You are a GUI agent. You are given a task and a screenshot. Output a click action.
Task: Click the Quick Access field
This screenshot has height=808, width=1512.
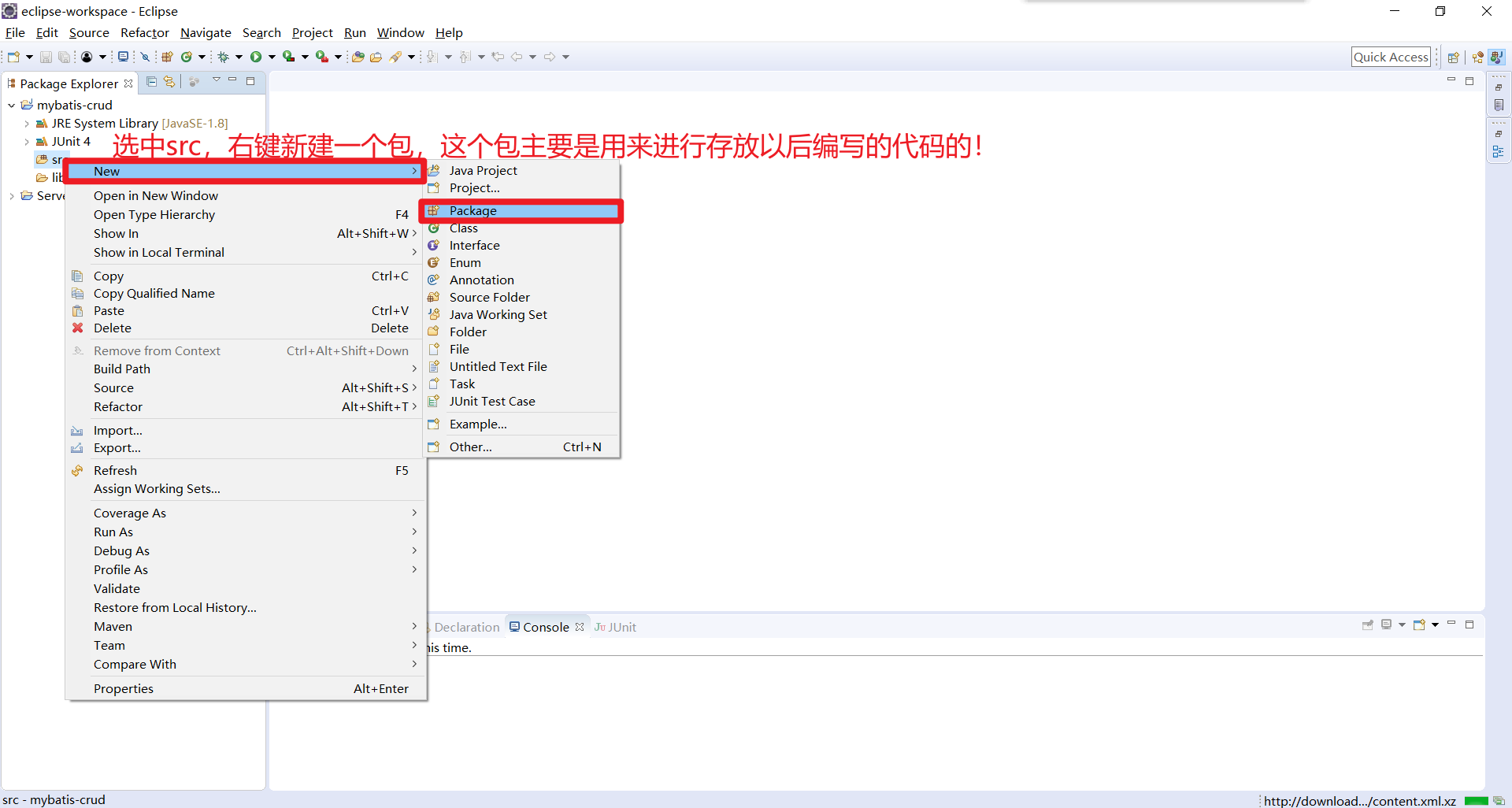(1391, 57)
